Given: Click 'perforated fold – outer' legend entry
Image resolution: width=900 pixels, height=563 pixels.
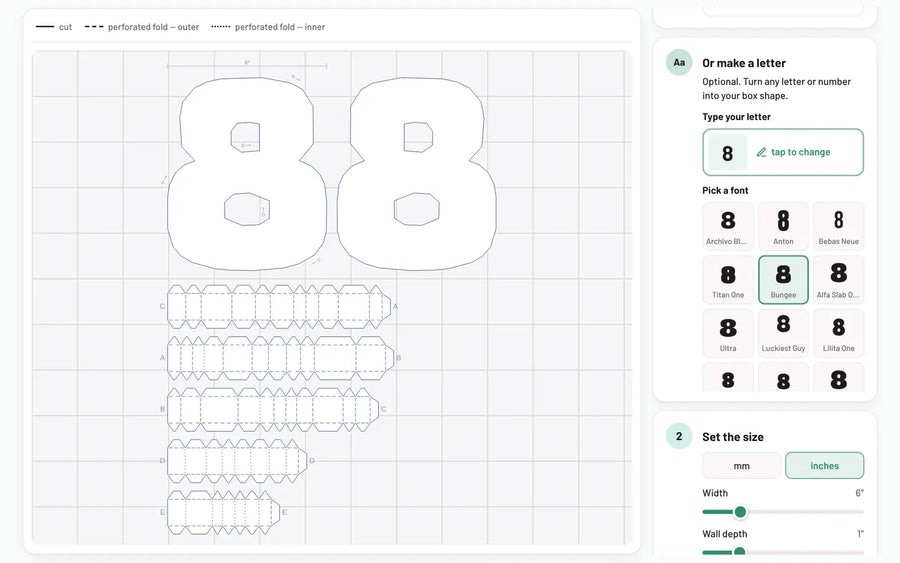Looking at the screenshot, I should point(142,27).
